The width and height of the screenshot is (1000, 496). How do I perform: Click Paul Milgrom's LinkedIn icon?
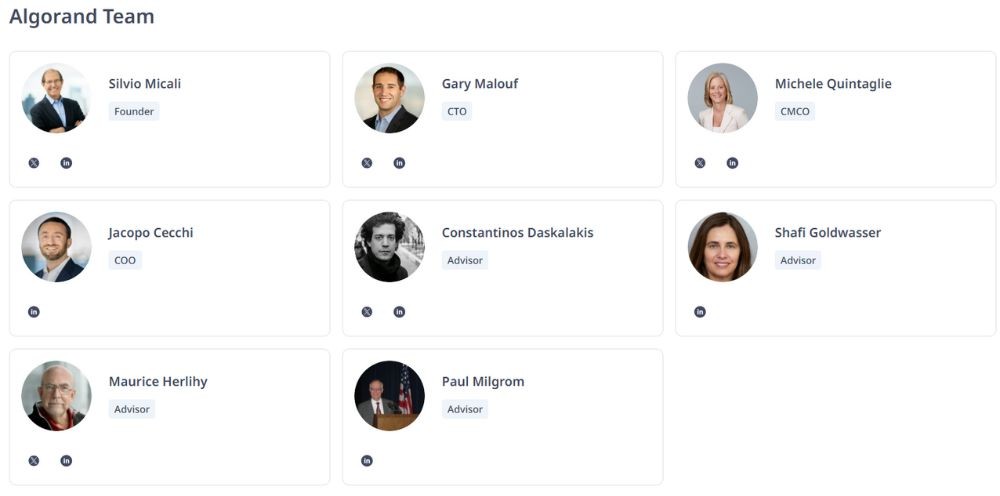367,461
